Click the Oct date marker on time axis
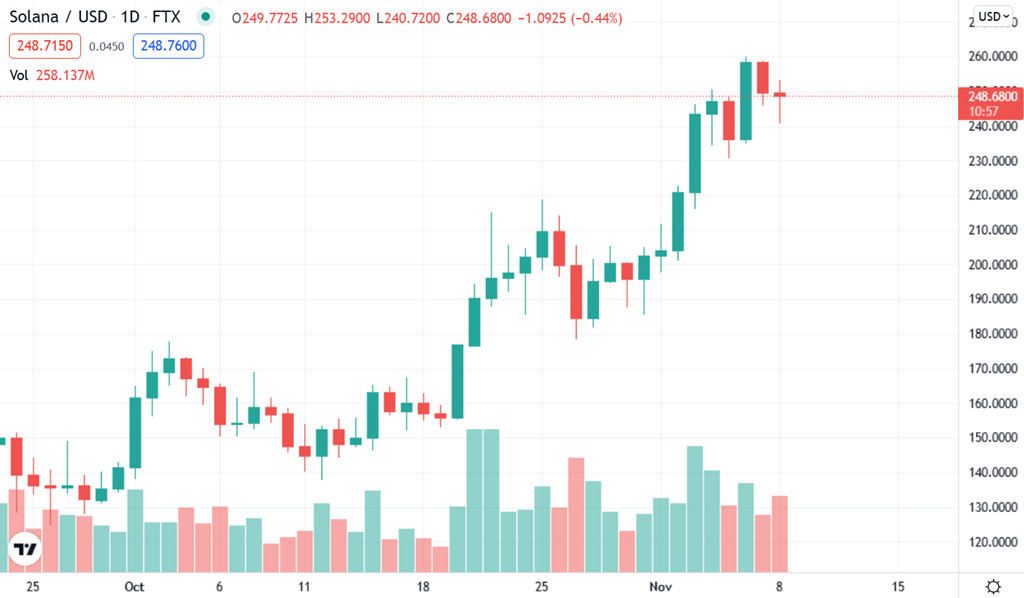Viewport: 1024px width, 598px height. (x=134, y=586)
